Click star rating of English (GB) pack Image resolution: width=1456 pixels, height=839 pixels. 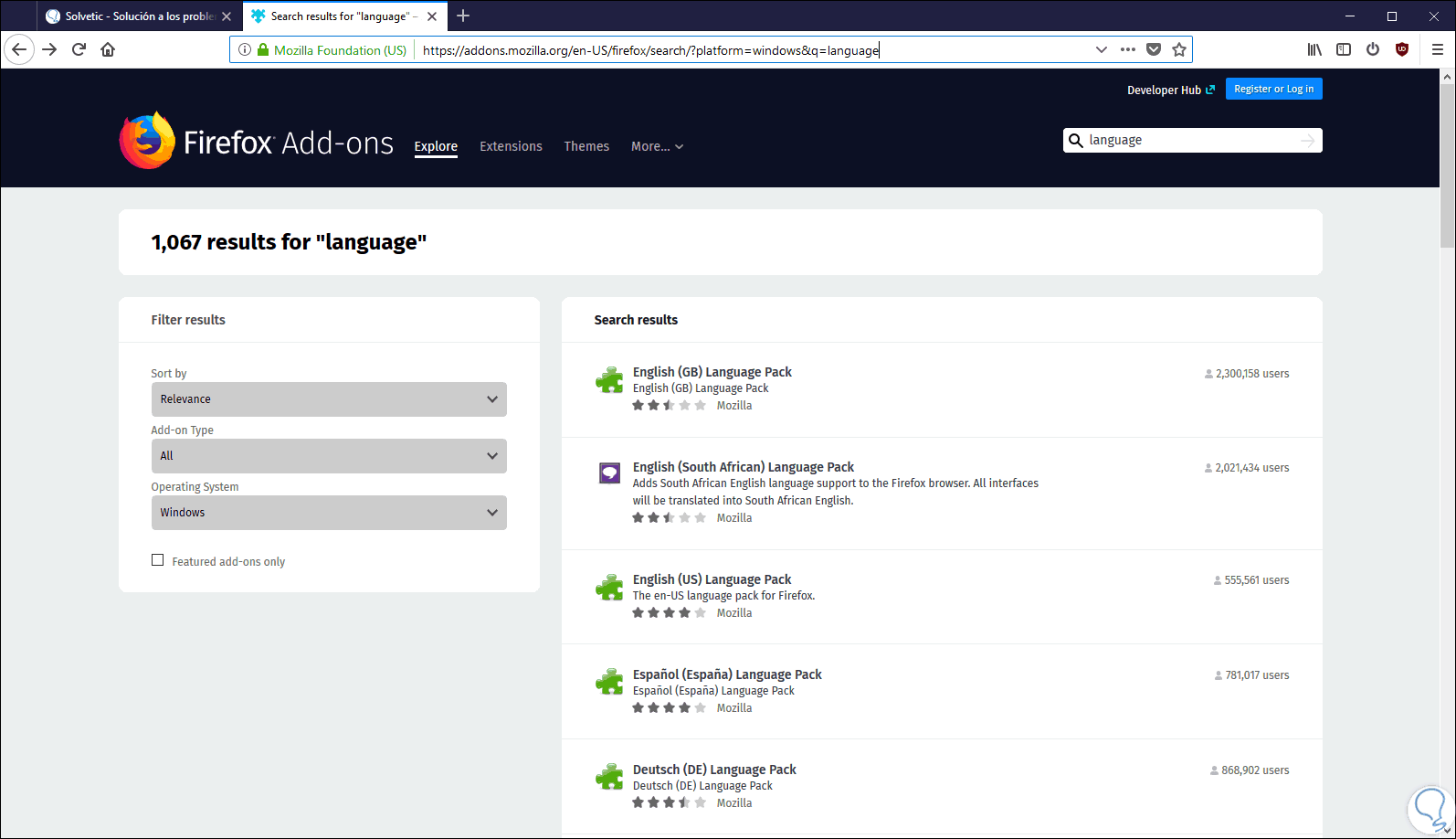[670, 406]
